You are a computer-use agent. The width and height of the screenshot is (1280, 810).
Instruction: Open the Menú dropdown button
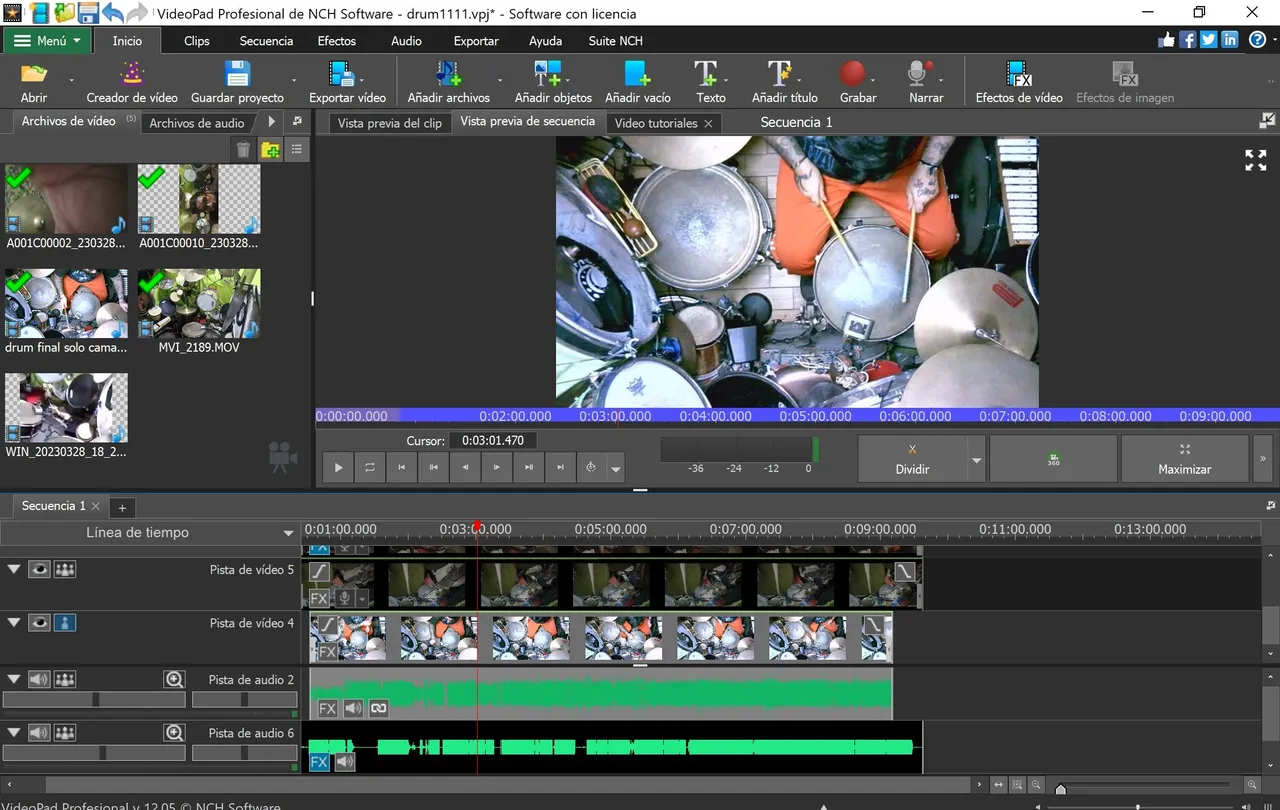point(48,41)
